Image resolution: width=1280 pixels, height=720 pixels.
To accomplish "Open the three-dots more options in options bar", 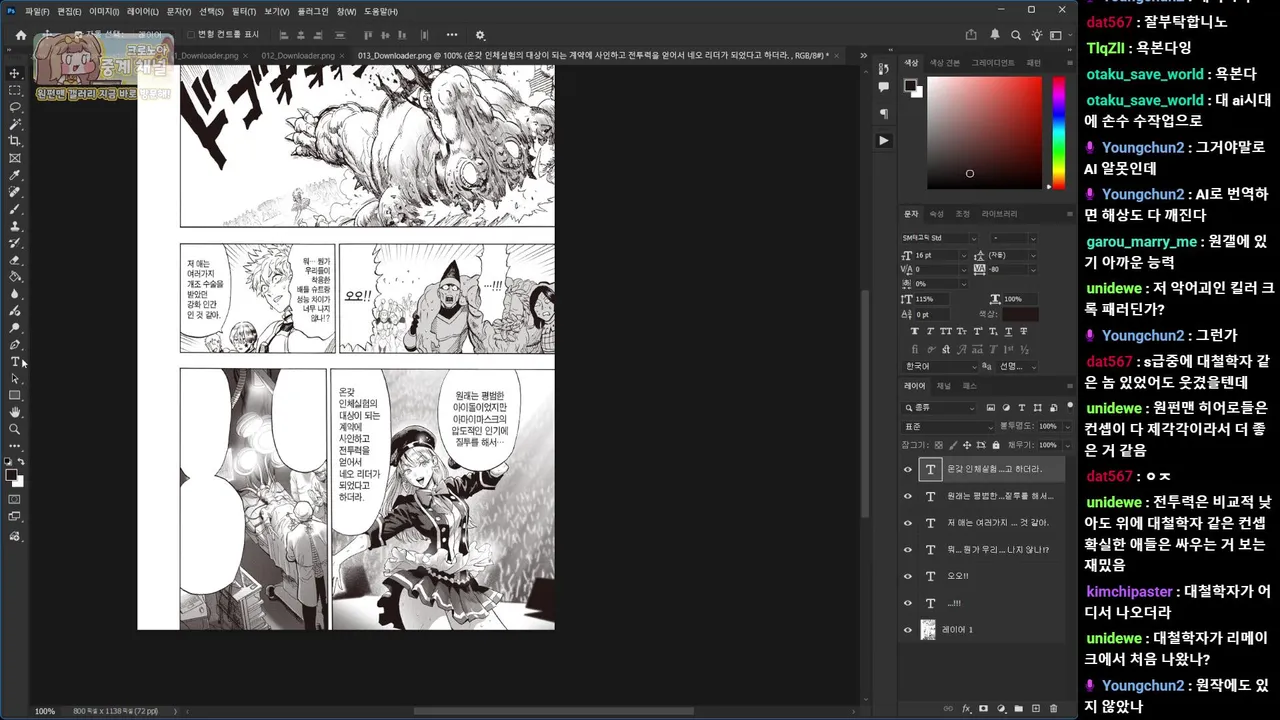I will point(452,35).
